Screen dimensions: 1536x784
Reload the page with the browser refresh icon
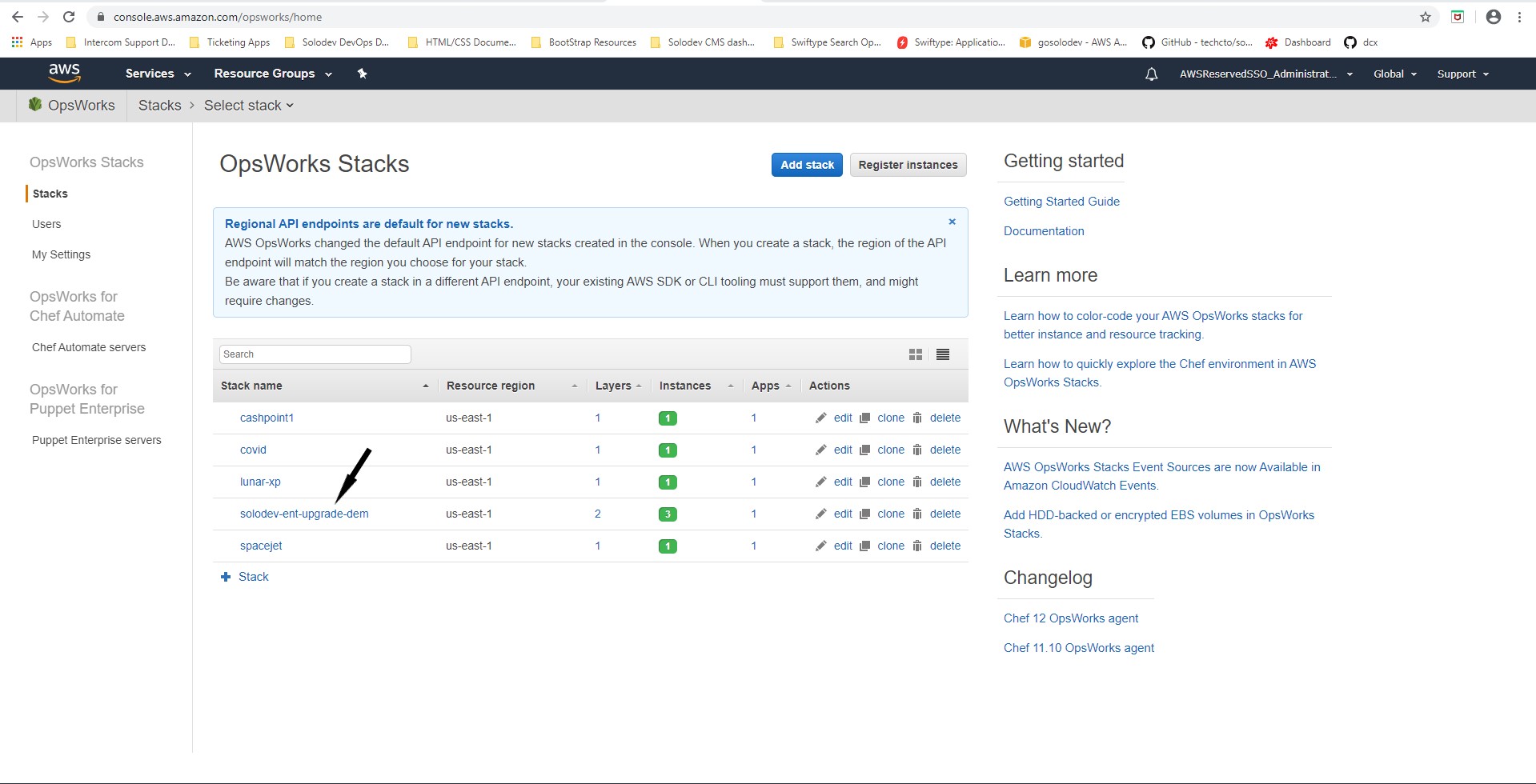pos(69,17)
